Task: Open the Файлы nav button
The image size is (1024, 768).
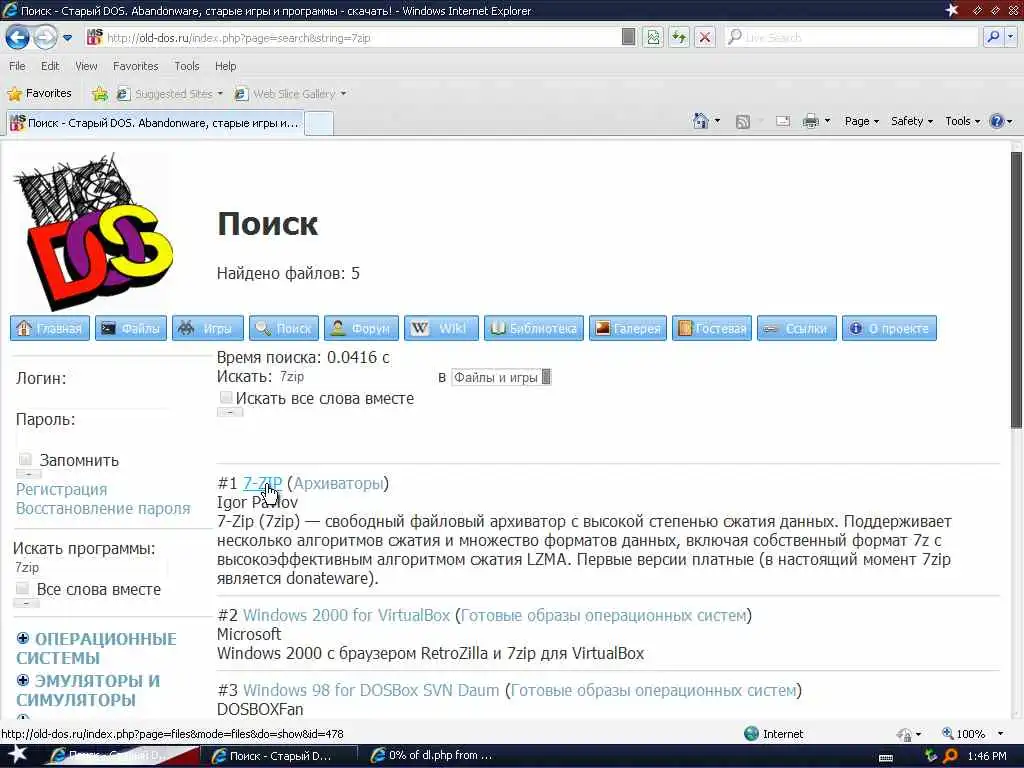Action: [x=131, y=328]
